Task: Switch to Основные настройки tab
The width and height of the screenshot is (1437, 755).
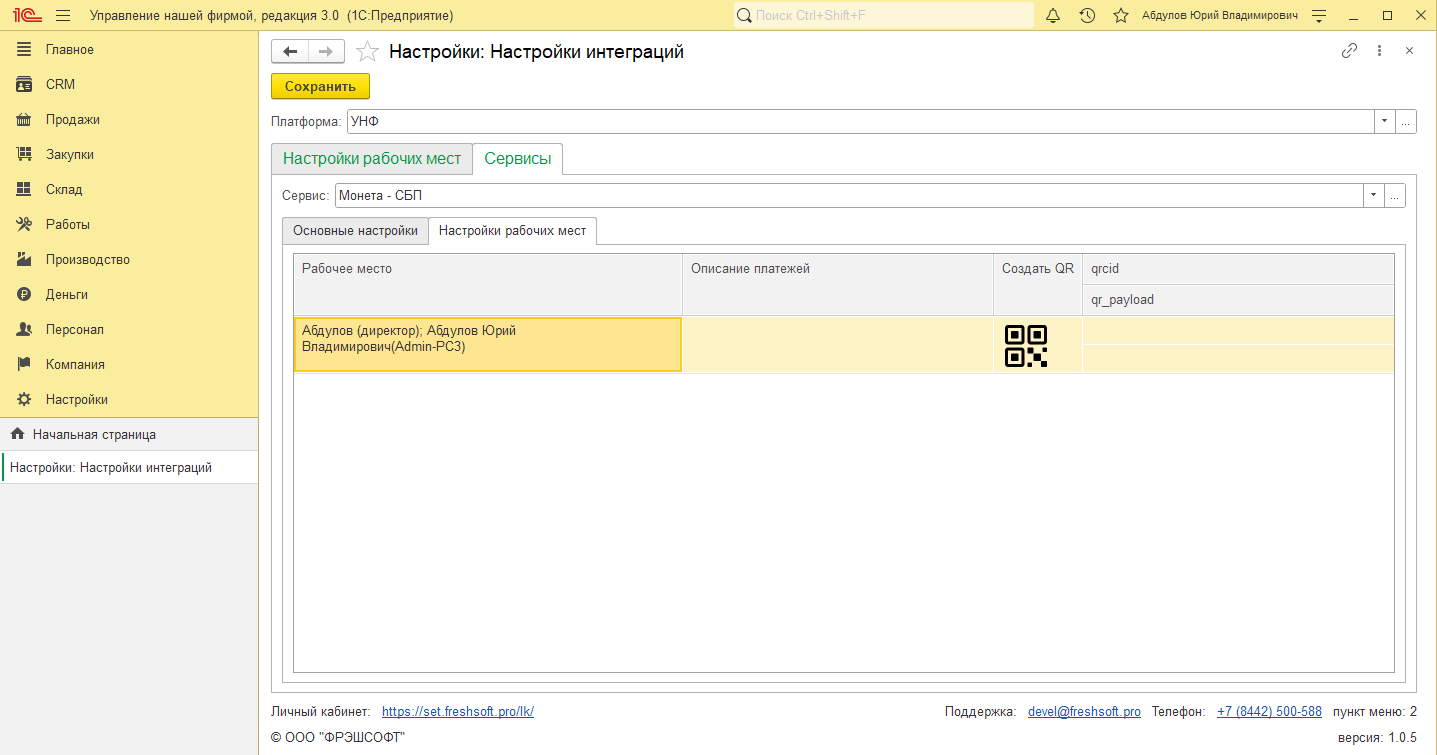Action: (355, 231)
